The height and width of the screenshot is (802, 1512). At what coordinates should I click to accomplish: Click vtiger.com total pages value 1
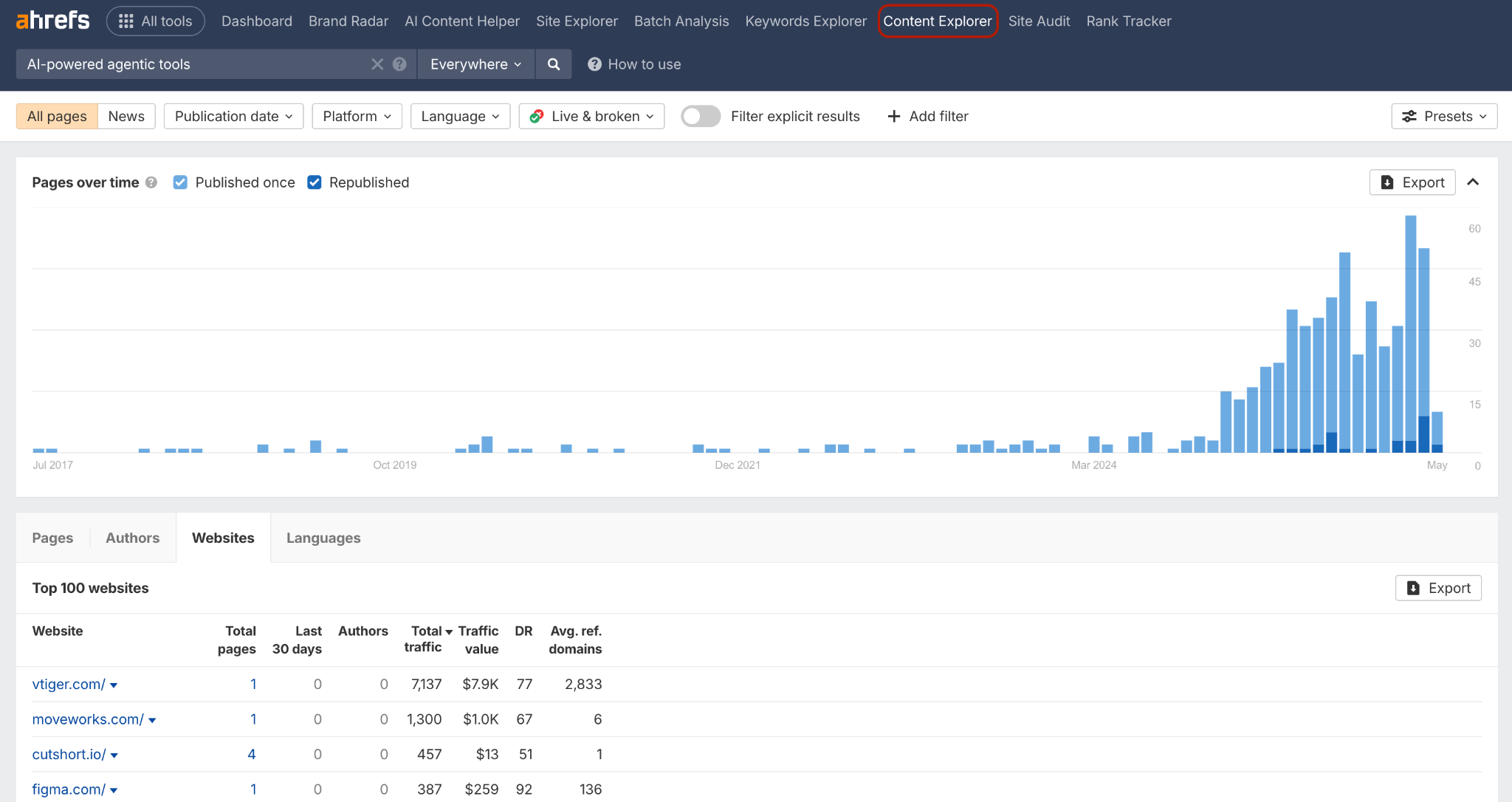(x=253, y=684)
